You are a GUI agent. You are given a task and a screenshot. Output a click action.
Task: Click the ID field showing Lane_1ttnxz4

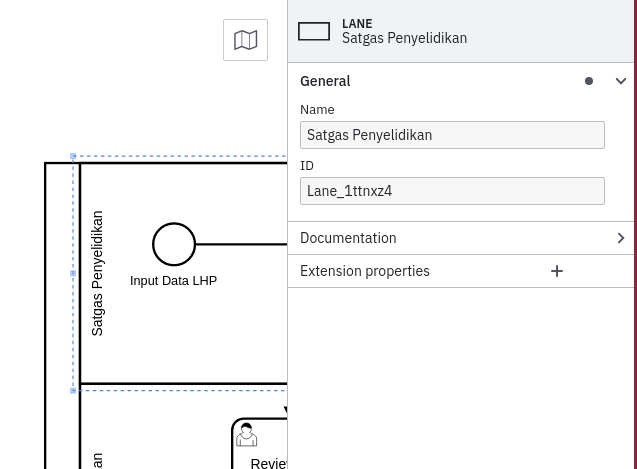(x=452, y=191)
